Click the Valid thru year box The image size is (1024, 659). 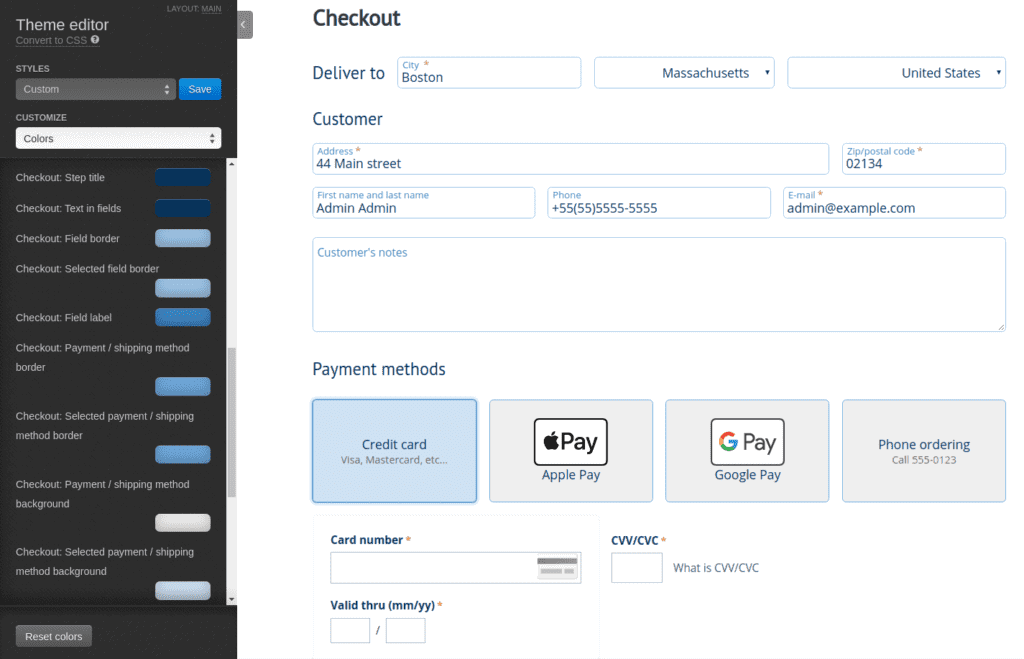click(406, 631)
